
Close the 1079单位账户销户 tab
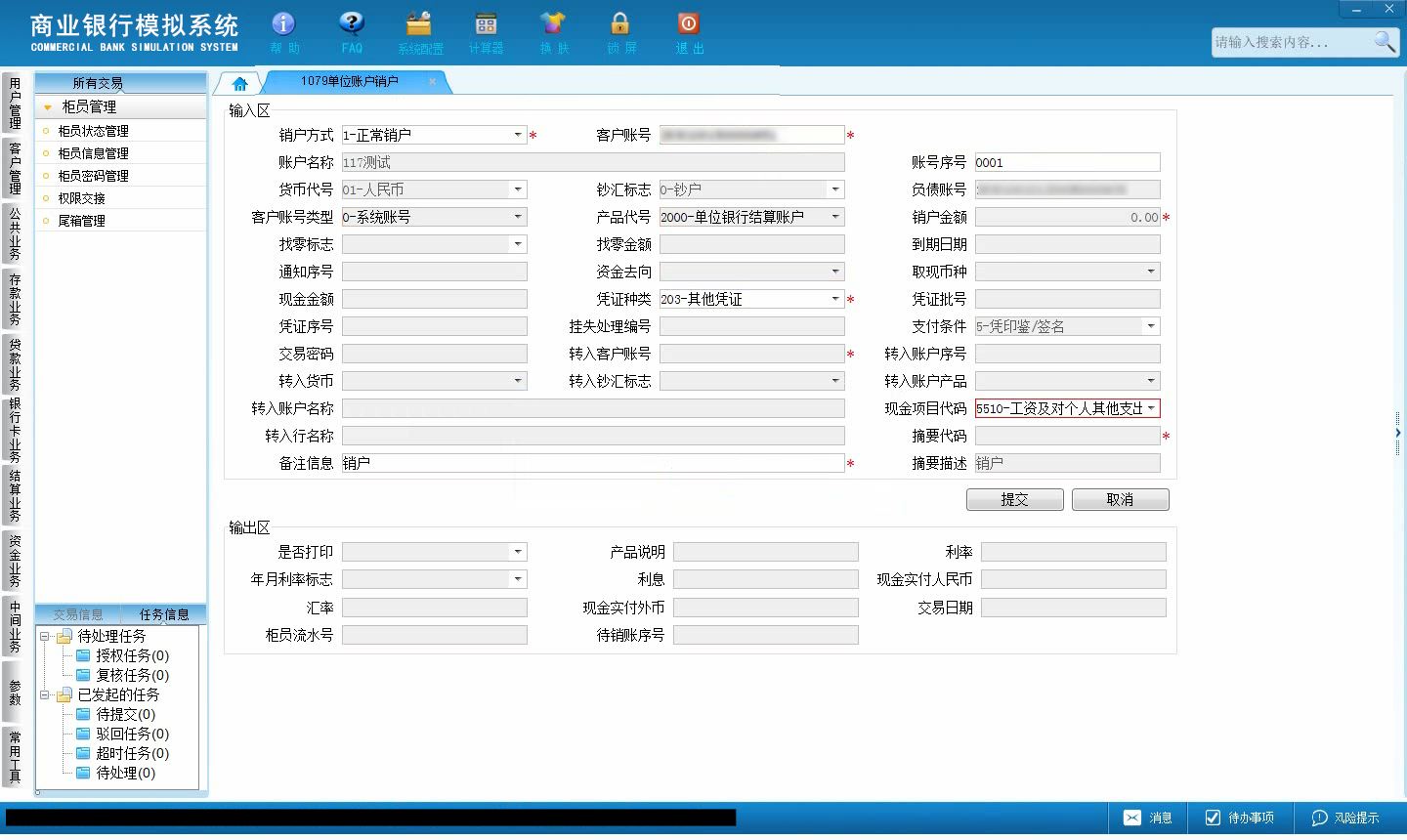point(433,81)
